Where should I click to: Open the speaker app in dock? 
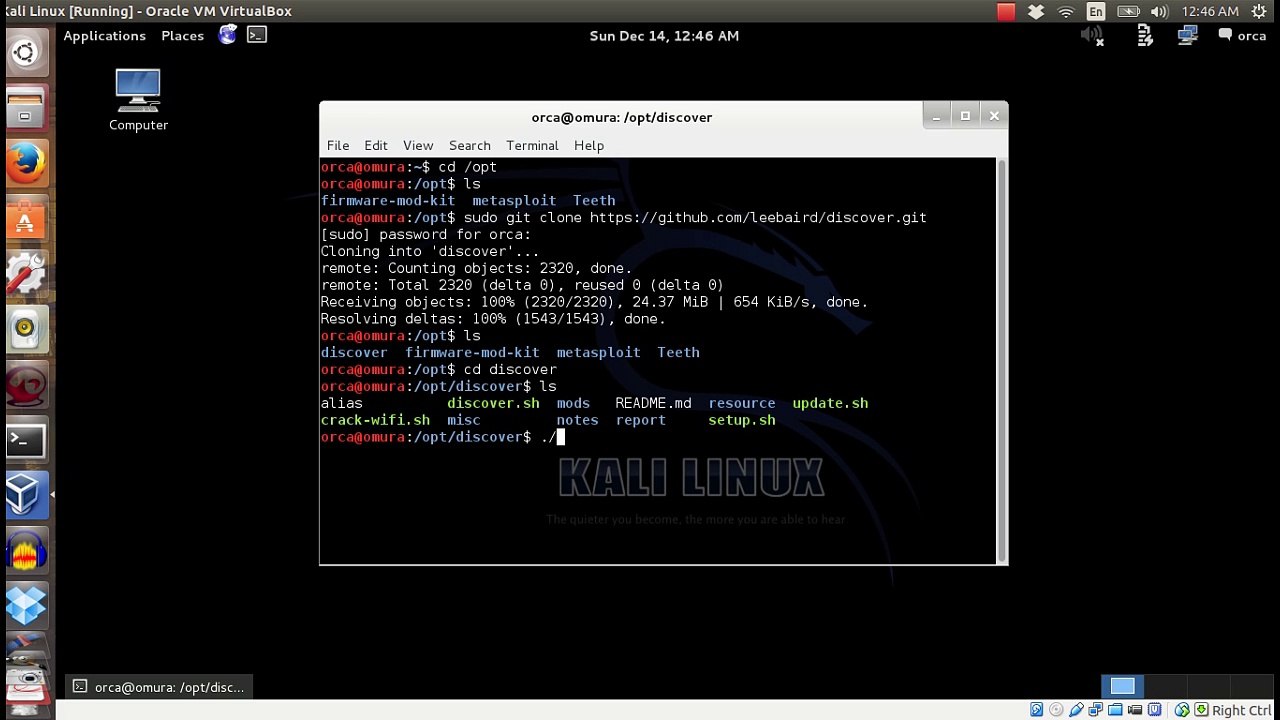tap(25, 328)
